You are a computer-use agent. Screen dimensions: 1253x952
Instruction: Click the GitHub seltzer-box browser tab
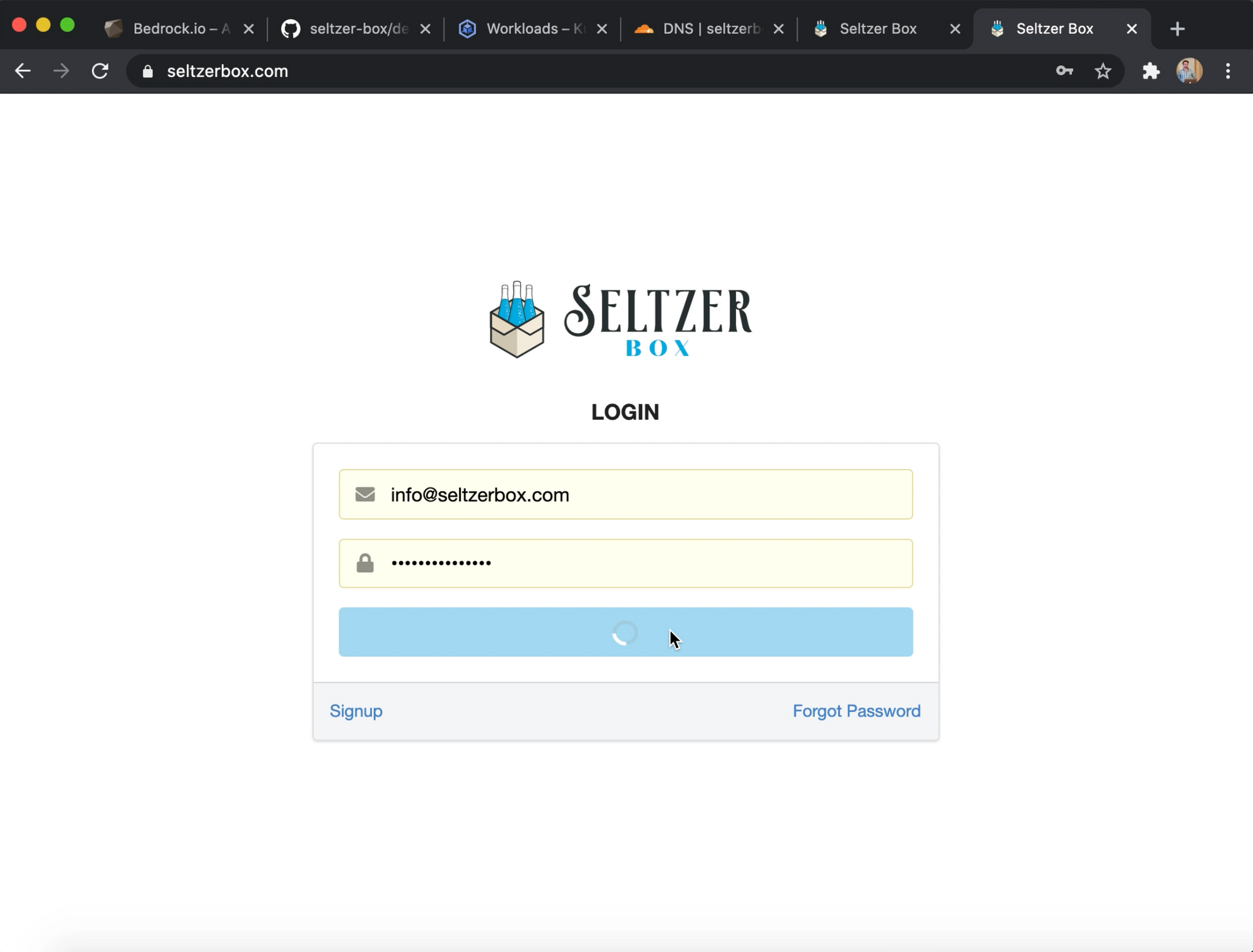point(355,28)
